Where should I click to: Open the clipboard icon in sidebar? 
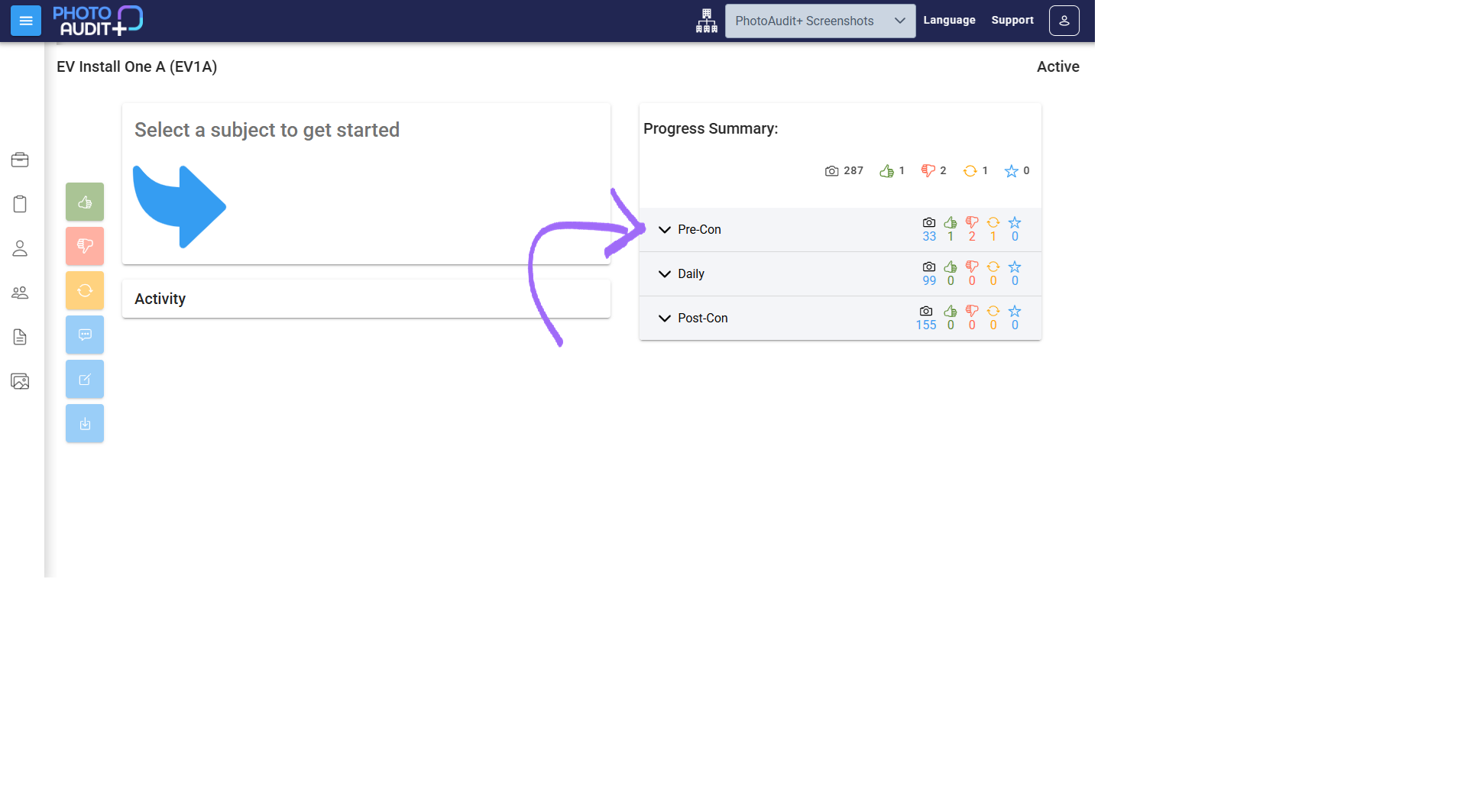click(x=20, y=204)
